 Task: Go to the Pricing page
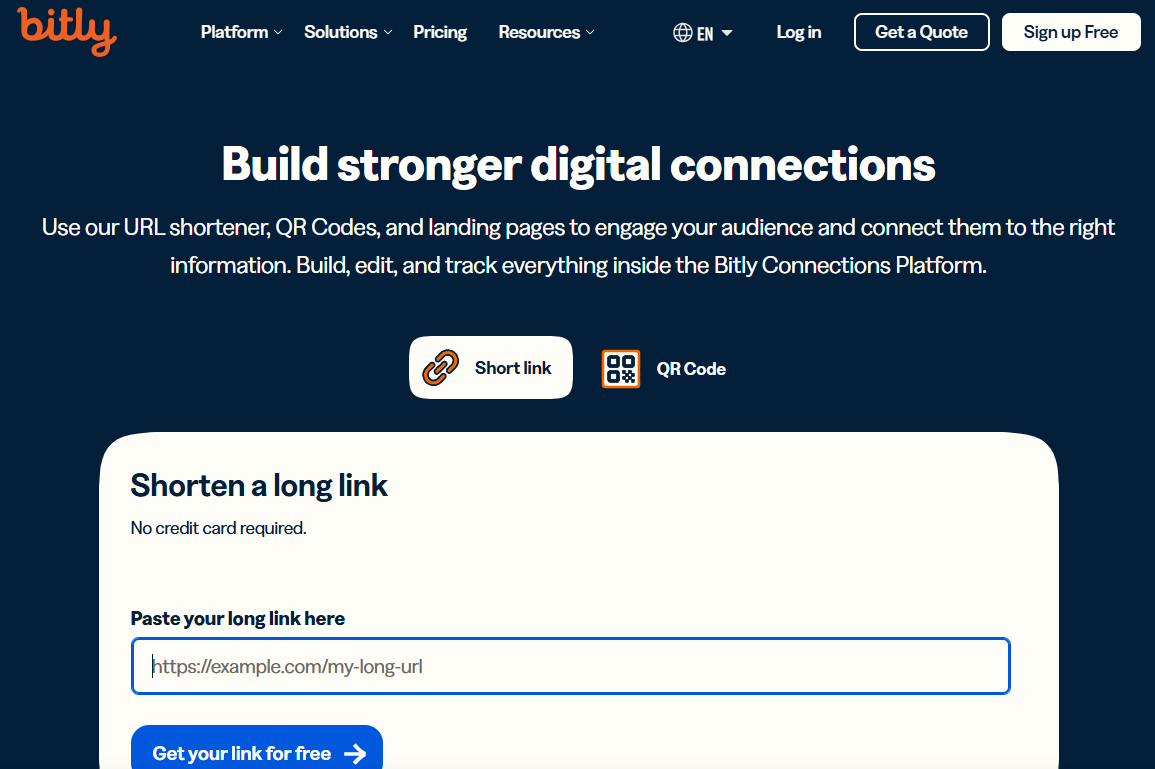(x=440, y=32)
